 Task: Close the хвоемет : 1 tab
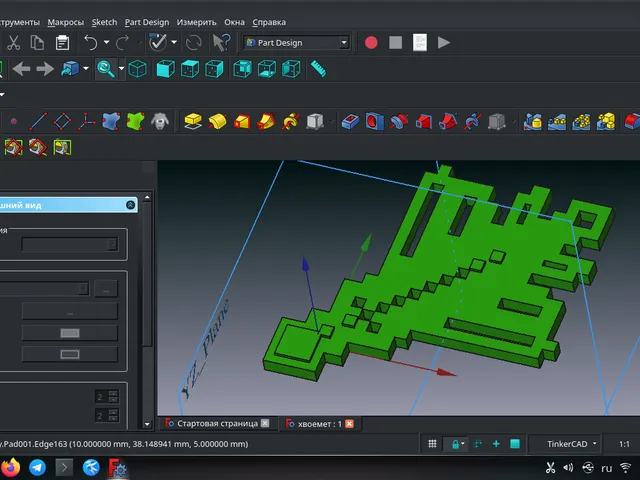pyautogui.click(x=349, y=424)
